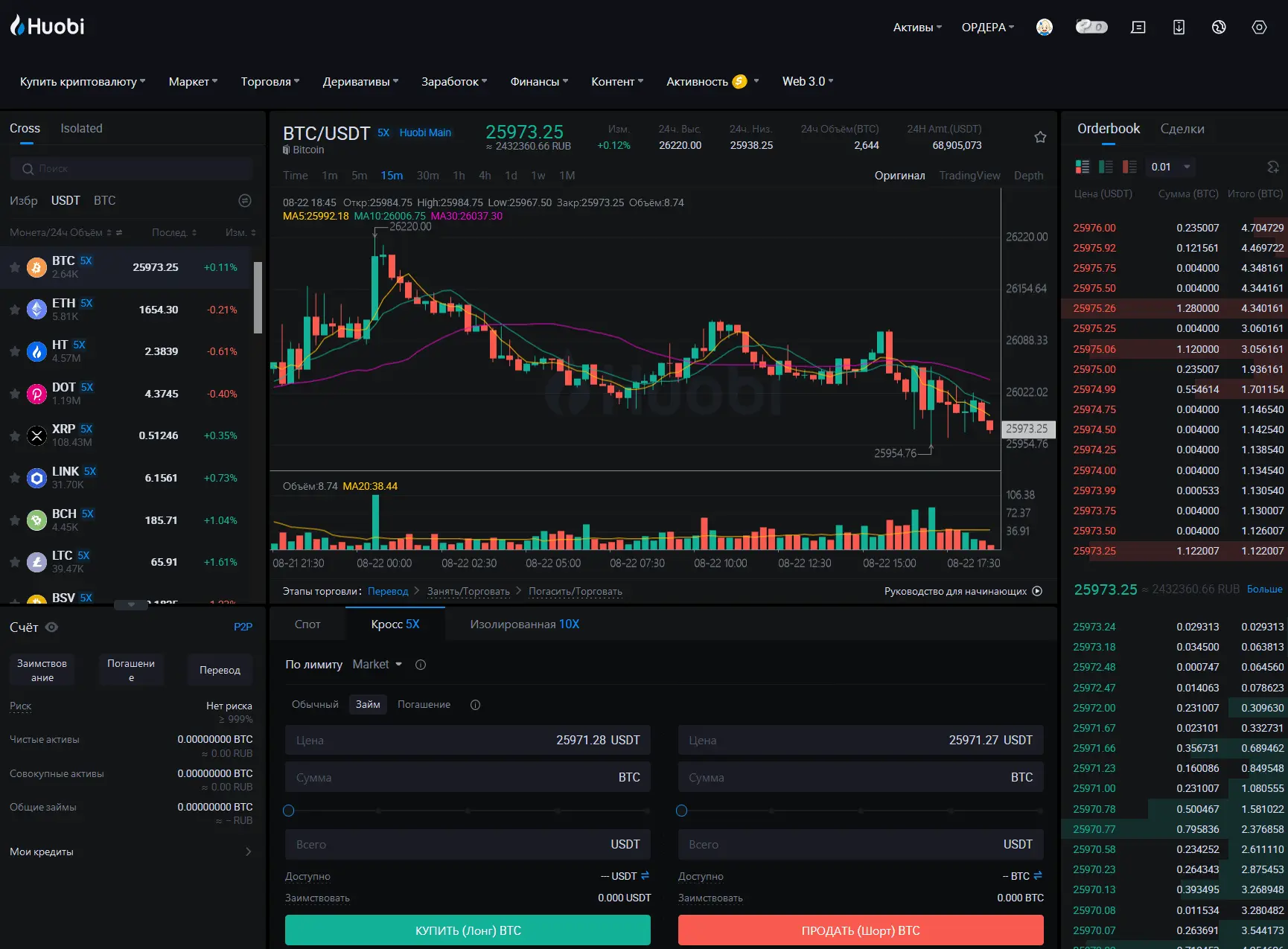Toggle the dark mode switch in header

1091,28
